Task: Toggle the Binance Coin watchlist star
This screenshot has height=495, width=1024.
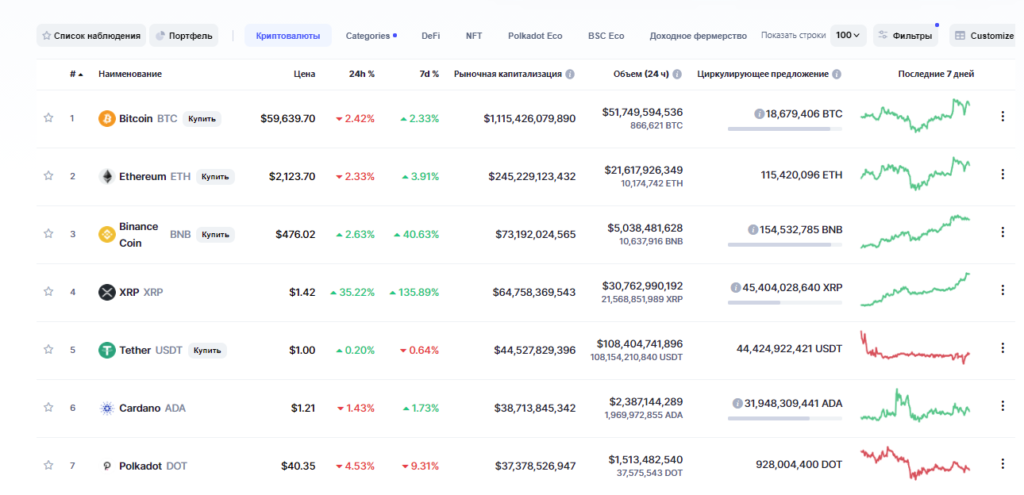Action: pyautogui.click(x=48, y=234)
